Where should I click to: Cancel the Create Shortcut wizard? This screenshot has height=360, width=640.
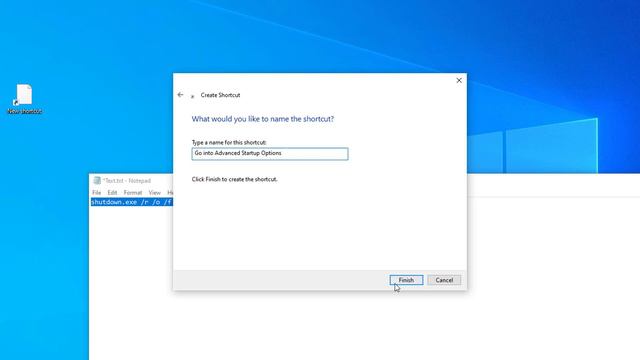click(444, 280)
